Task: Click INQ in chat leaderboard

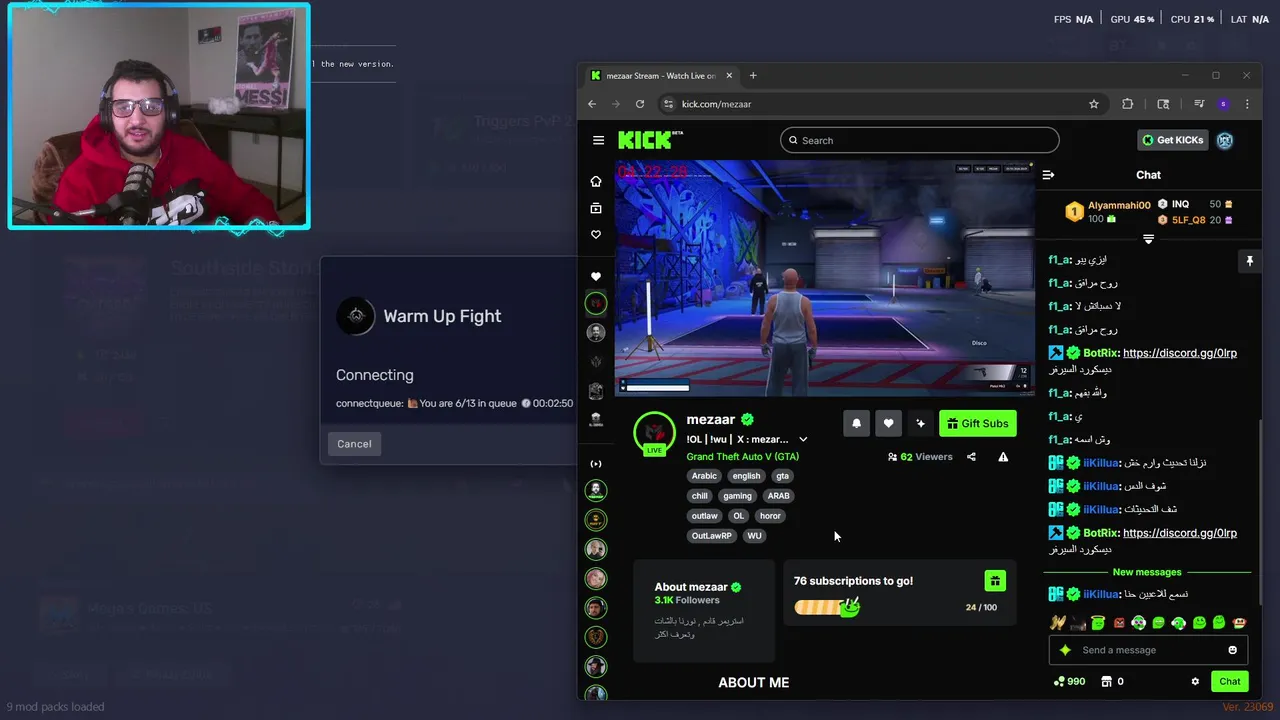Action: coord(1180,204)
